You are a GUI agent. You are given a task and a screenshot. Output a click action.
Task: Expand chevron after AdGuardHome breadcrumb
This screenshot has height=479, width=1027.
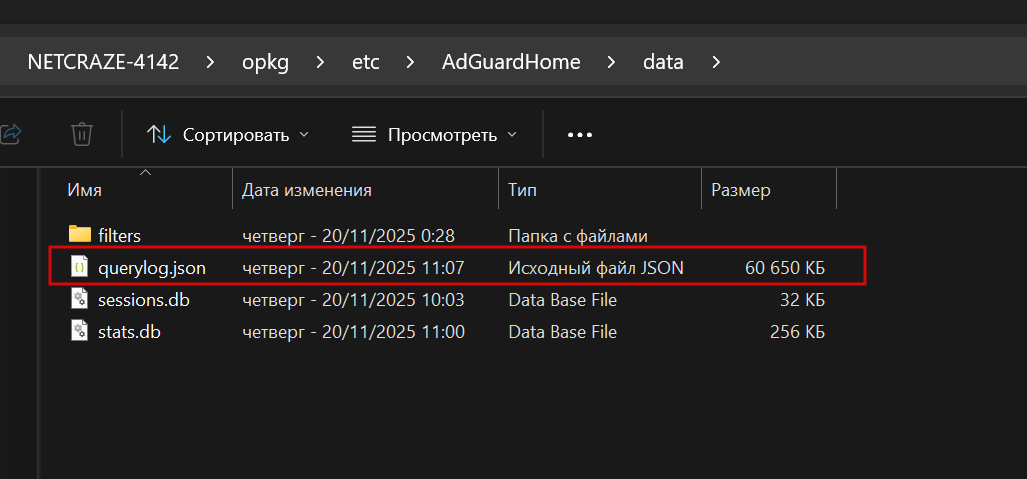(x=611, y=62)
